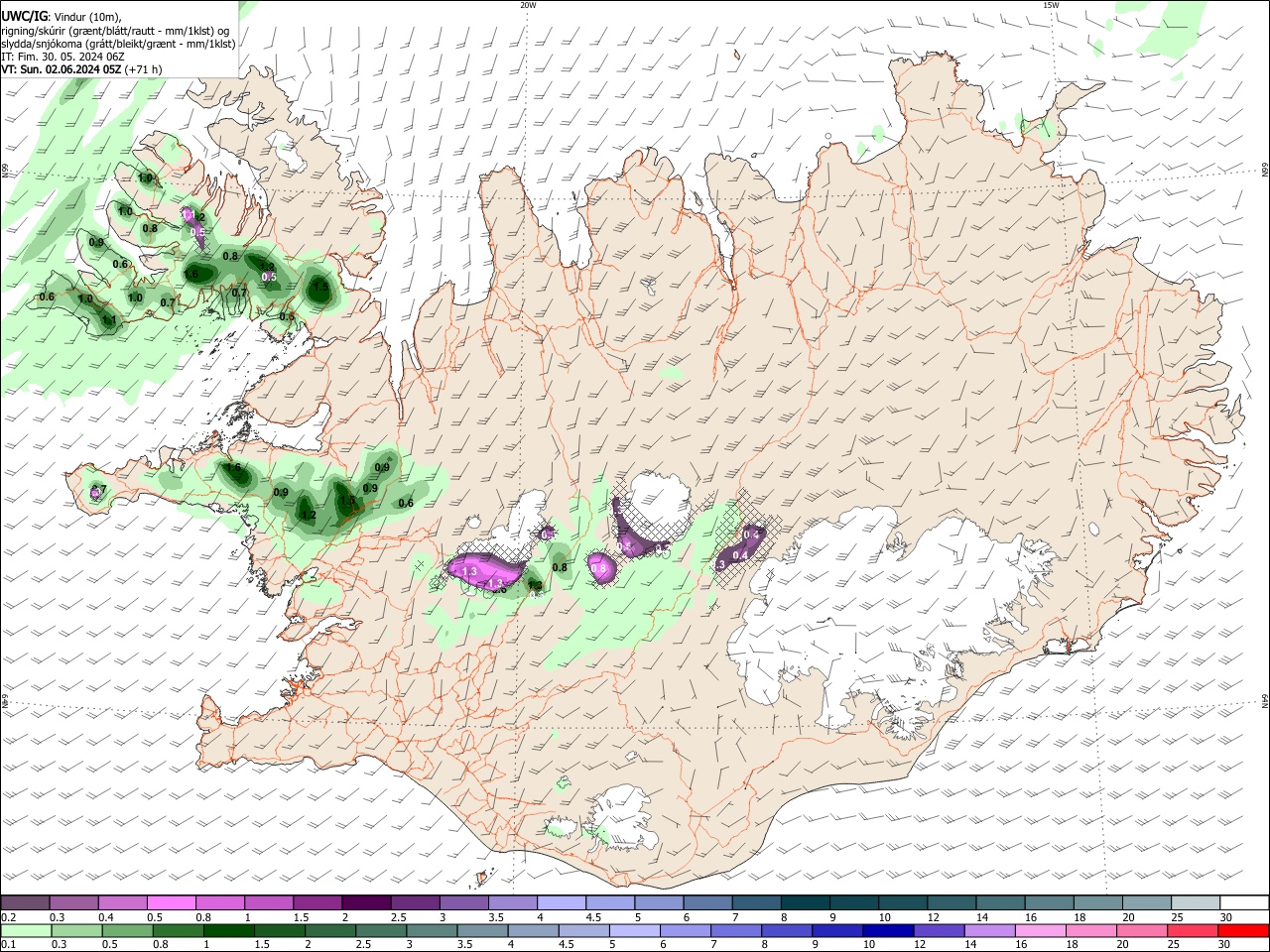This screenshot has width=1270, height=952.
Task: Click the bright pink 0.5 snow swatch in upper legend
Action: pos(172,902)
